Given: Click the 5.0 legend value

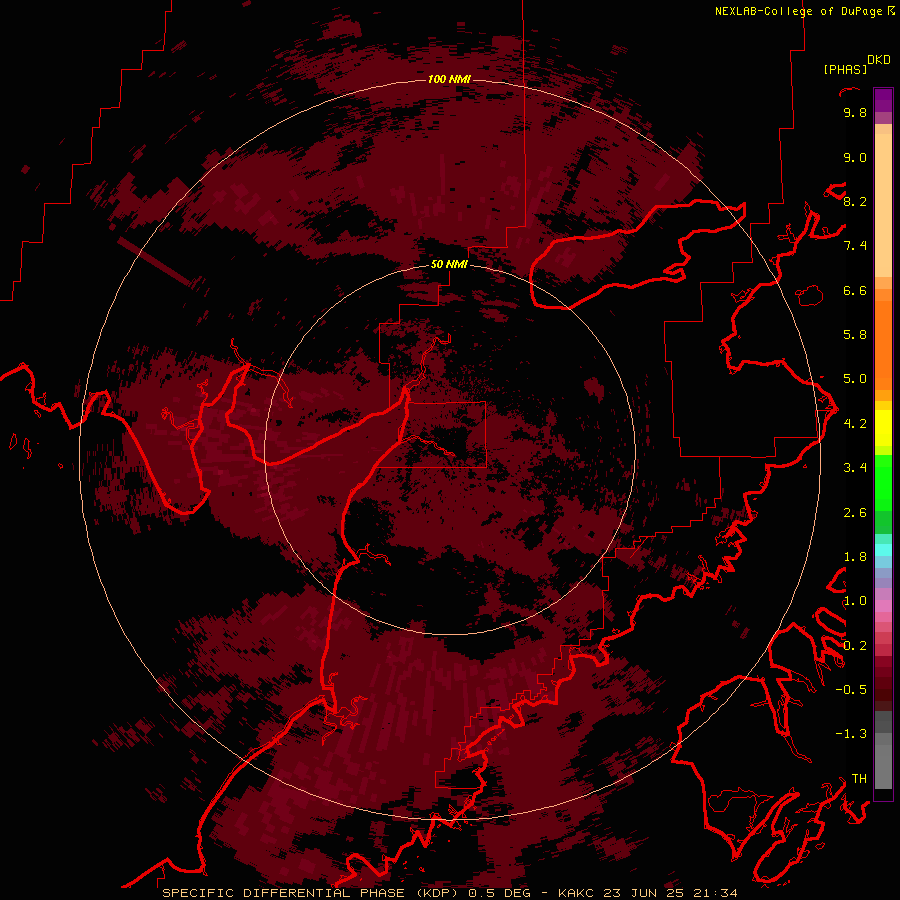Looking at the screenshot, I should pos(855,379).
